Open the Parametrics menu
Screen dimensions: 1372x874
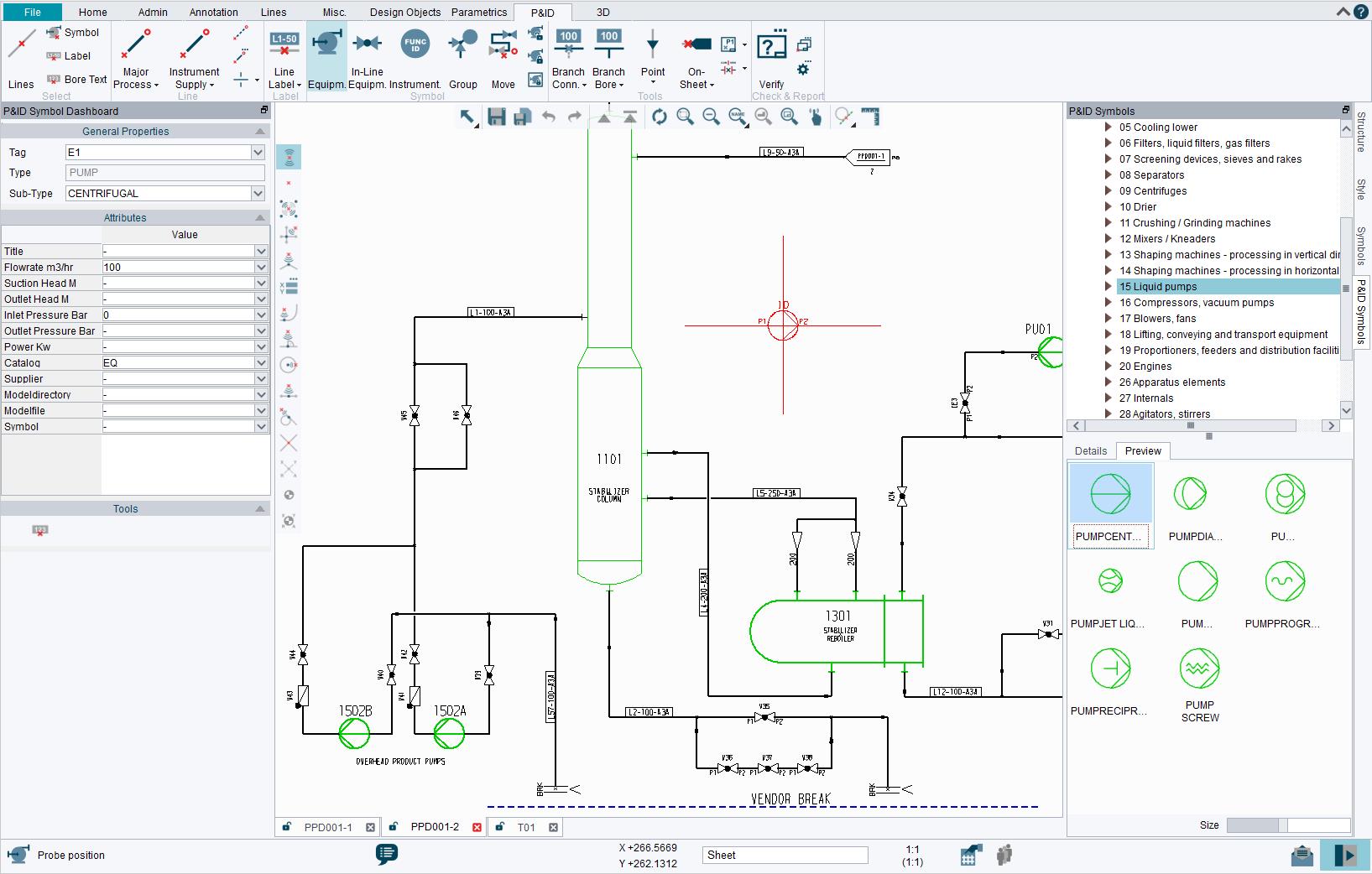click(477, 12)
